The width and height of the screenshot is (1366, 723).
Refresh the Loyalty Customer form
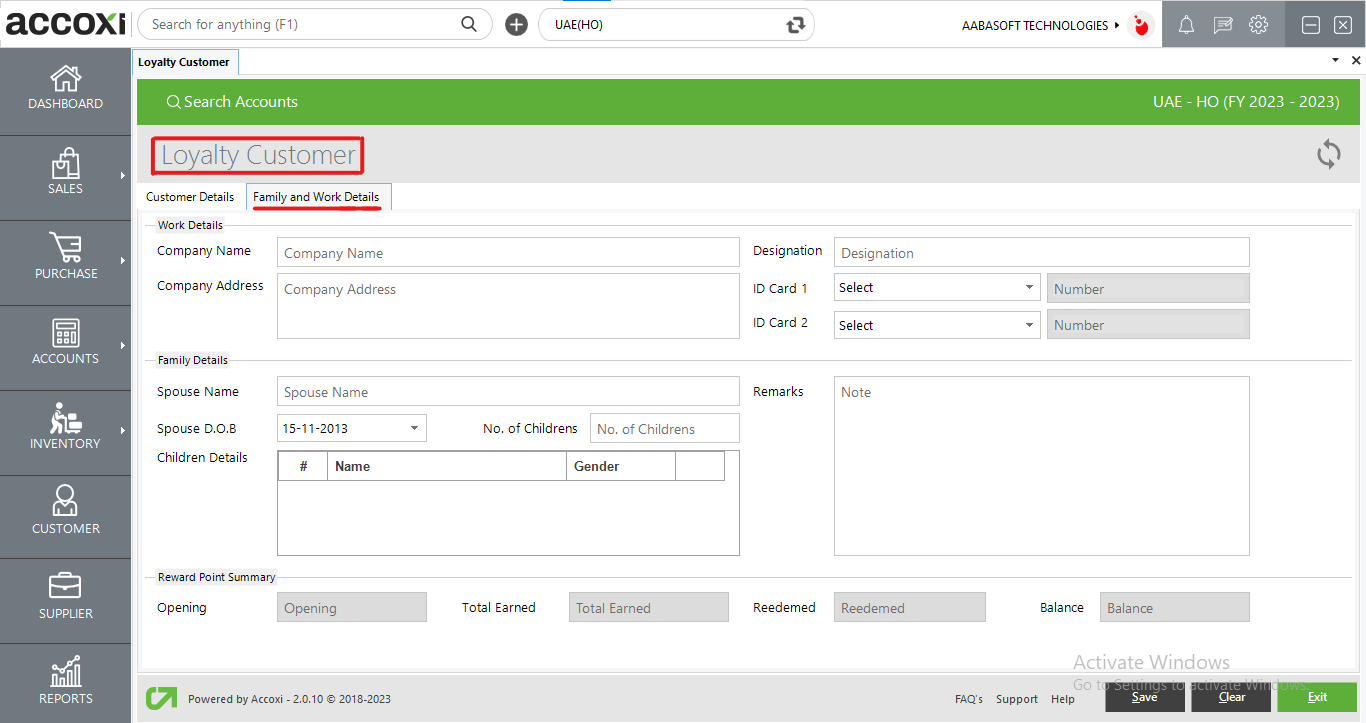[x=1328, y=155]
